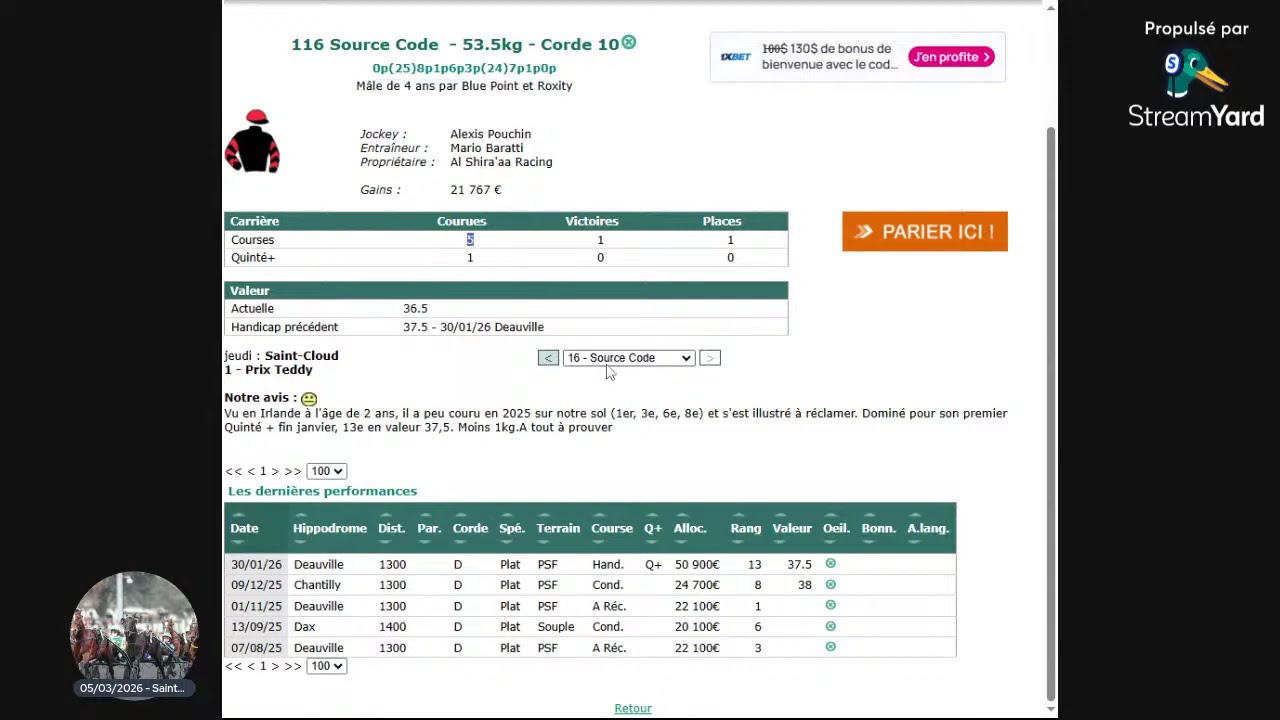The image size is (1280, 720).
Task: Click the oeillères icon in the 07/08/25 row
Action: 830,647
